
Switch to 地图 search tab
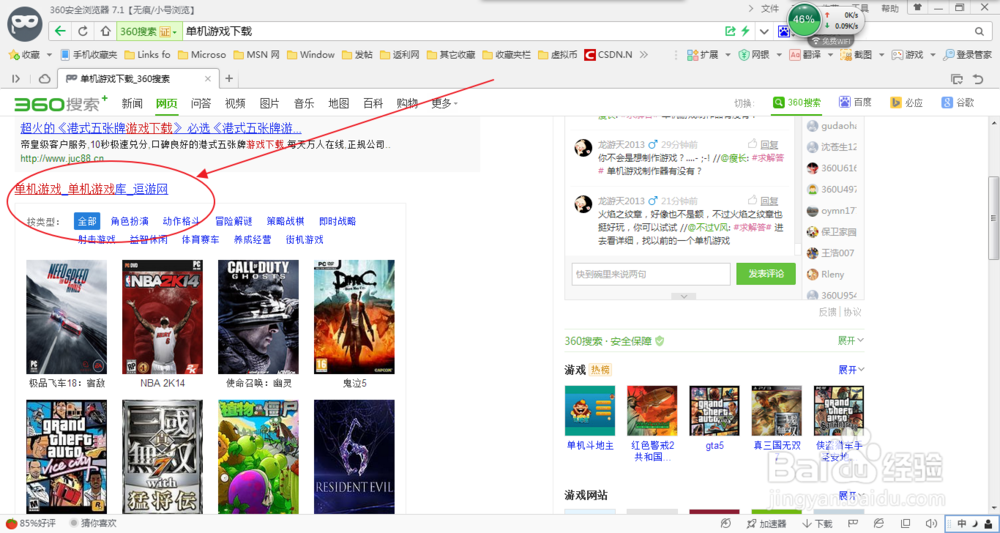click(339, 103)
